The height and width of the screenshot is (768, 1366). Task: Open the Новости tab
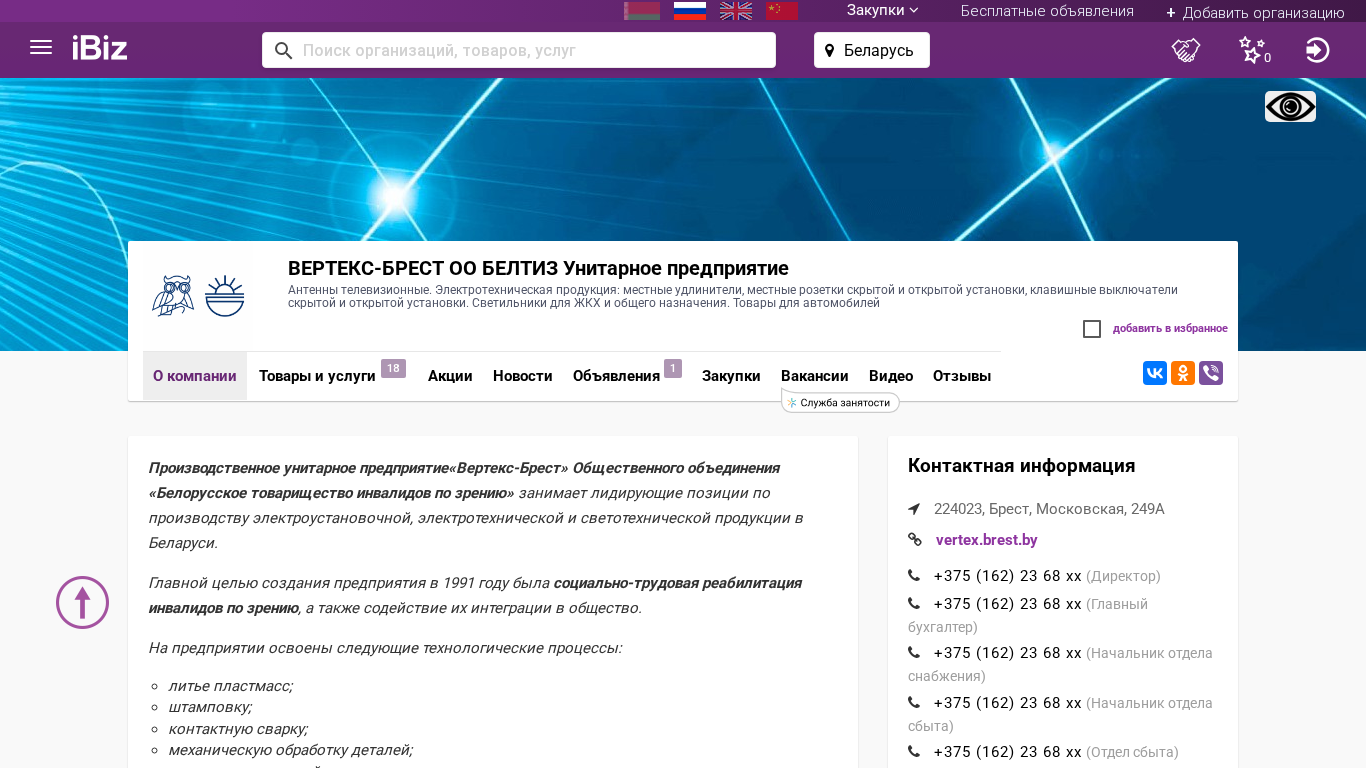pyautogui.click(x=523, y=376)
